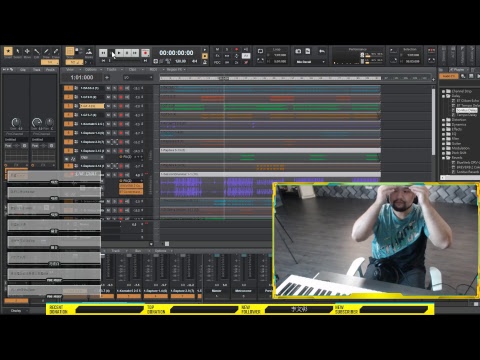The height and width of the screenshot is (360, 480).
Task: Click the Mix Recall recall scene icon
Action: point(308,51)
